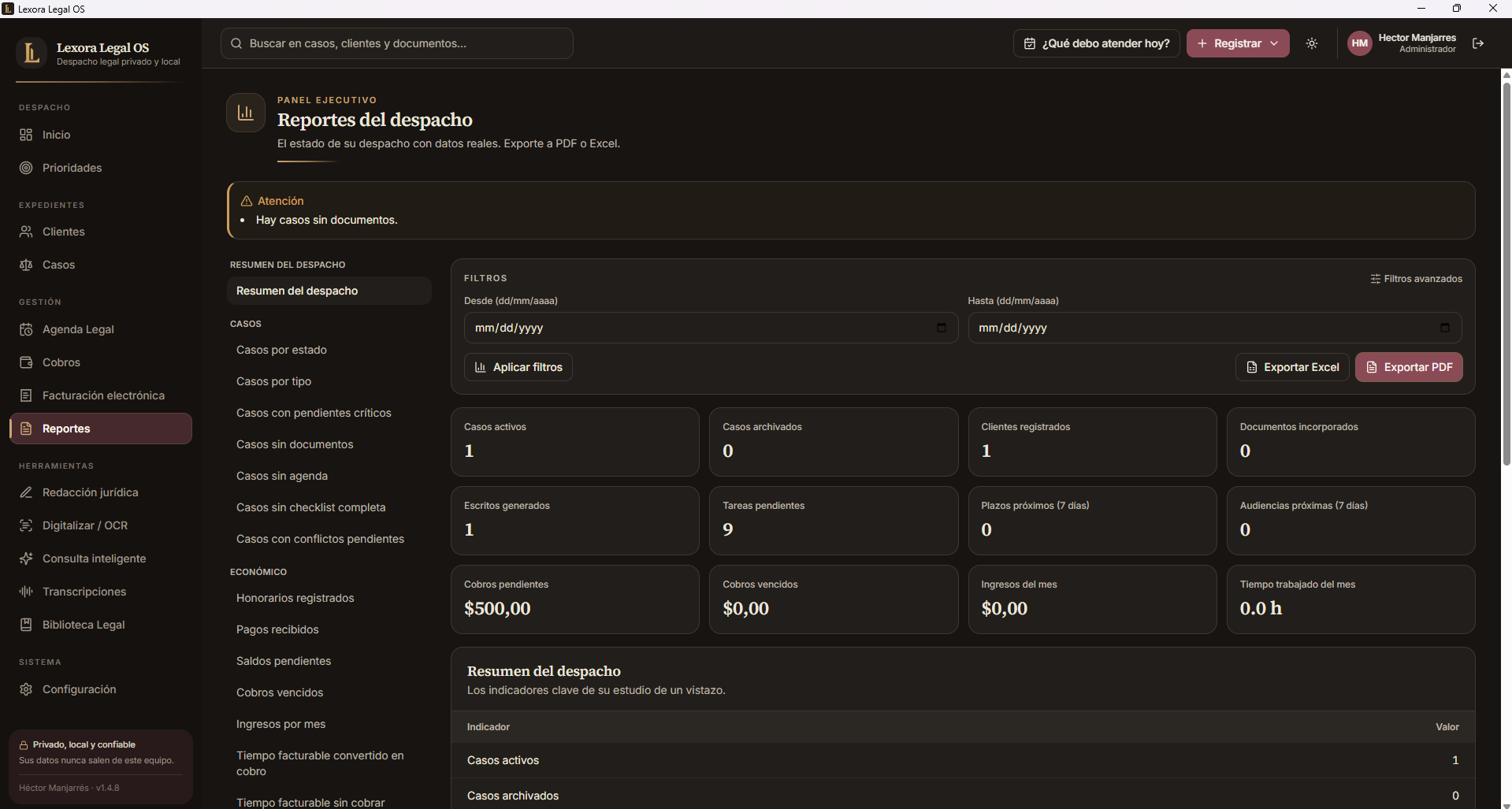Open Digitalizar / OCR scan icon
1512x809 pixels.
coord(26,525)
